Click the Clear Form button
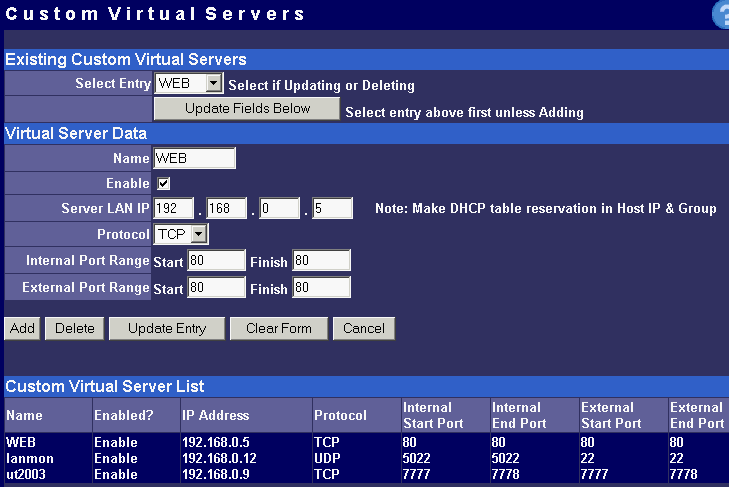This screenshot has width=729, height=487. pos(278,328)
